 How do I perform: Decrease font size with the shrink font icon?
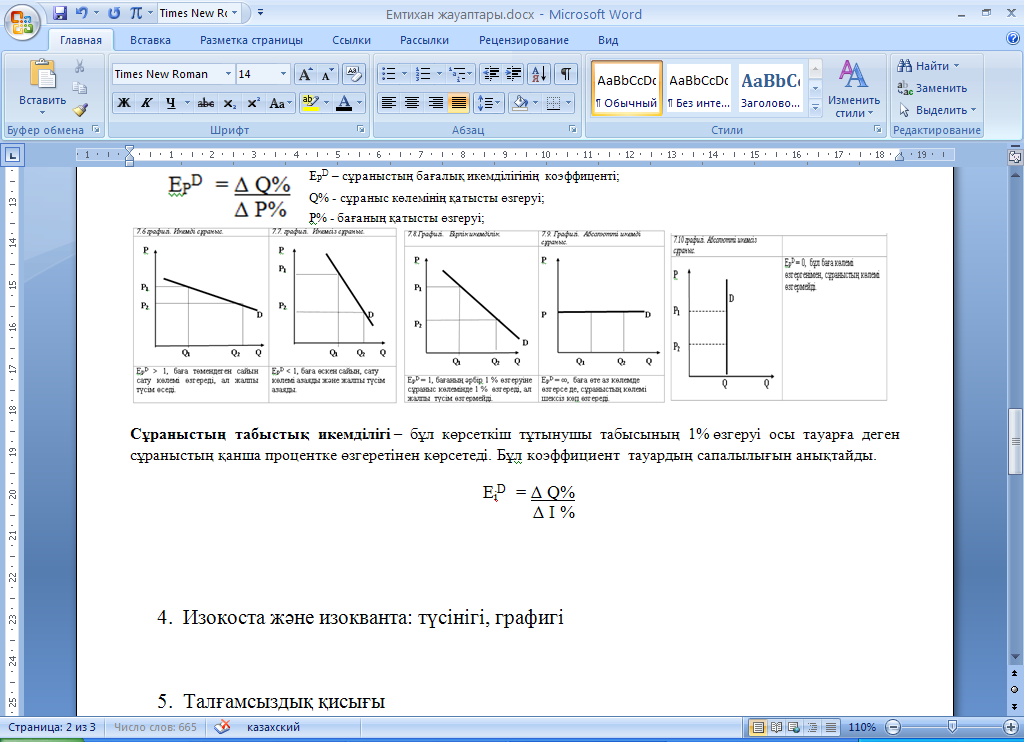(326, 74)
